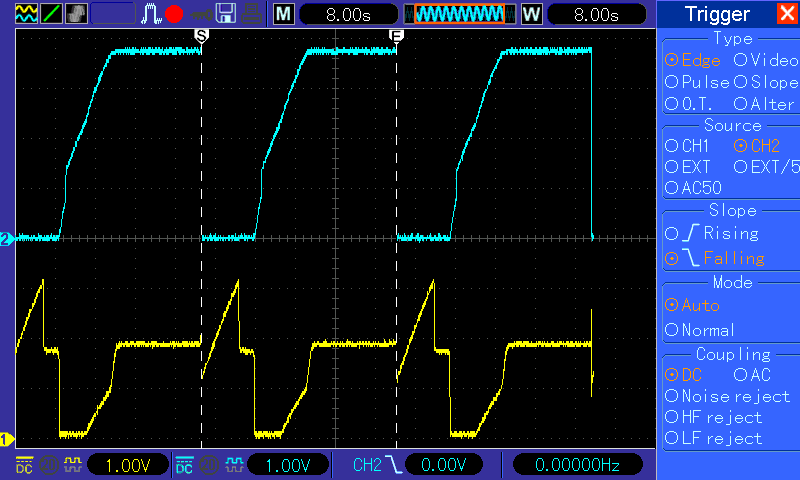Click the green diagonal line icon
800x480 pixels.
click(x=52, y=14)
